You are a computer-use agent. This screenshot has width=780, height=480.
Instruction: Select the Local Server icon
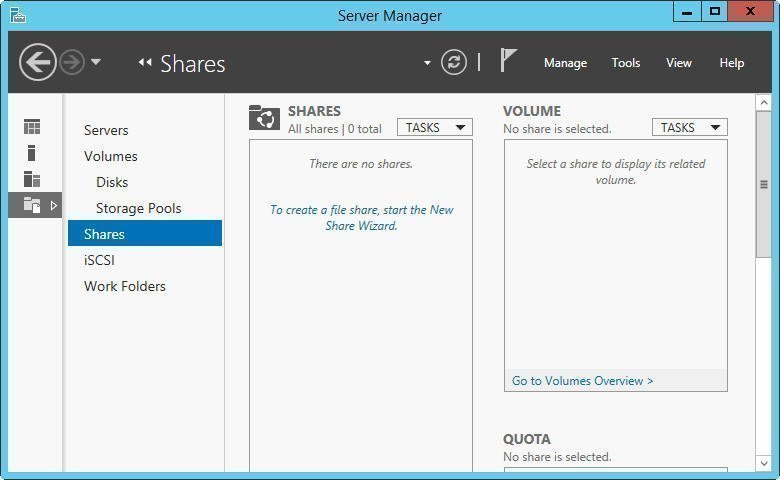(x=32, y=153)
